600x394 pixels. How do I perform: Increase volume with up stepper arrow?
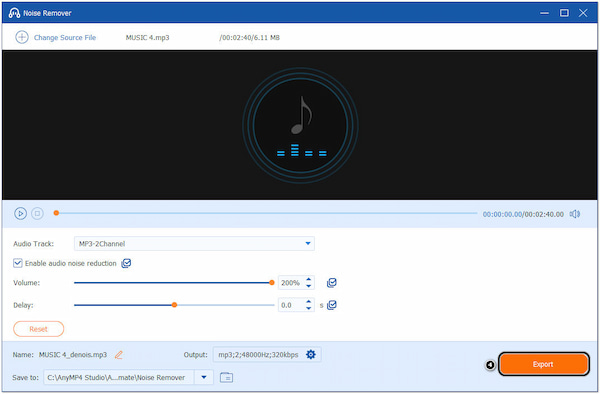tap(308, 280)
